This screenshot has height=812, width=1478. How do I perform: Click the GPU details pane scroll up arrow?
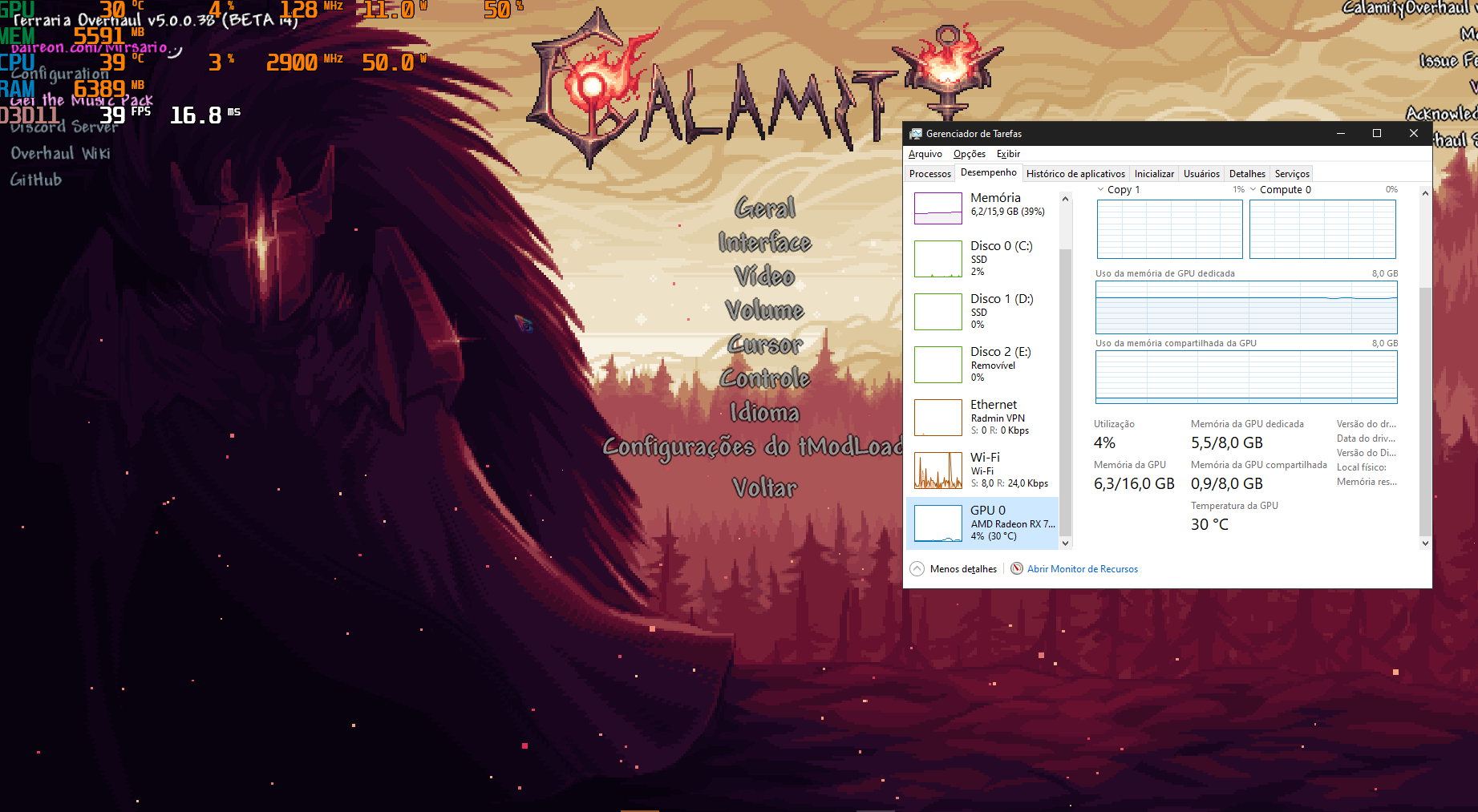pos(1425,193)
